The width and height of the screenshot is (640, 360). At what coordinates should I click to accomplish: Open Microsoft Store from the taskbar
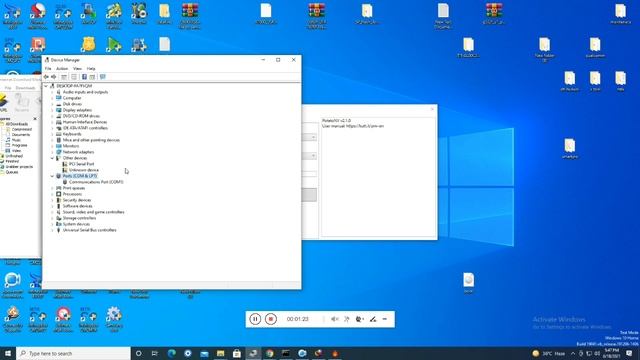237,353
